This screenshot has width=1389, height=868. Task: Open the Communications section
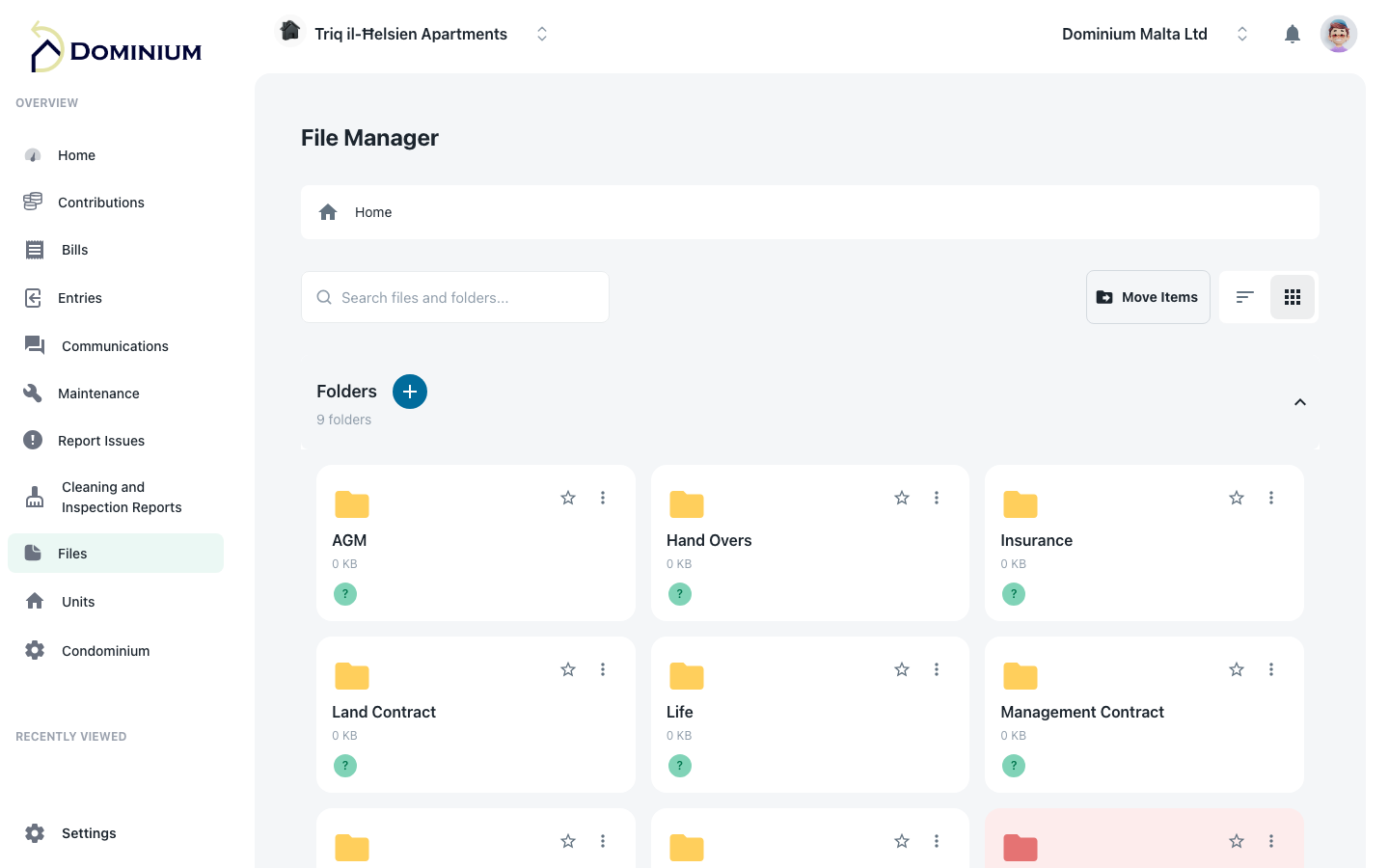pyautogui.click(x=116, y=346)
